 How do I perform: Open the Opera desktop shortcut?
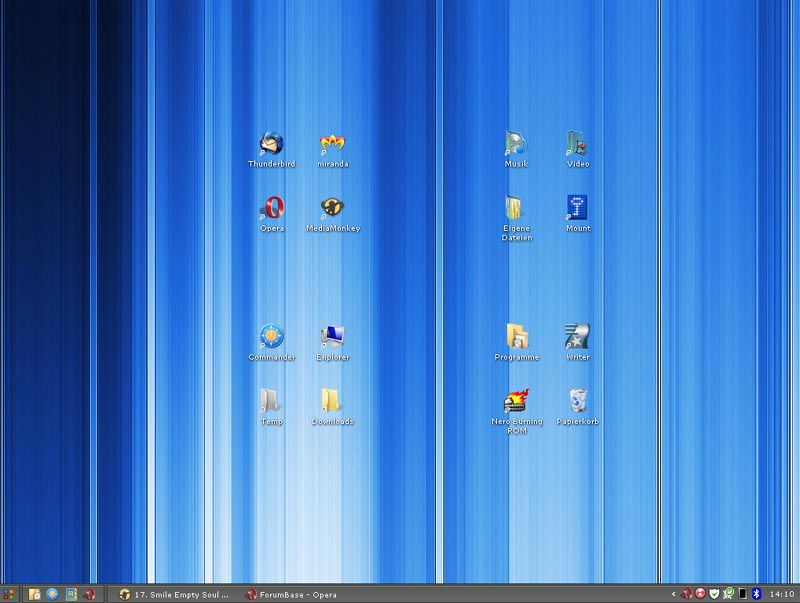(x=272, y=213)
